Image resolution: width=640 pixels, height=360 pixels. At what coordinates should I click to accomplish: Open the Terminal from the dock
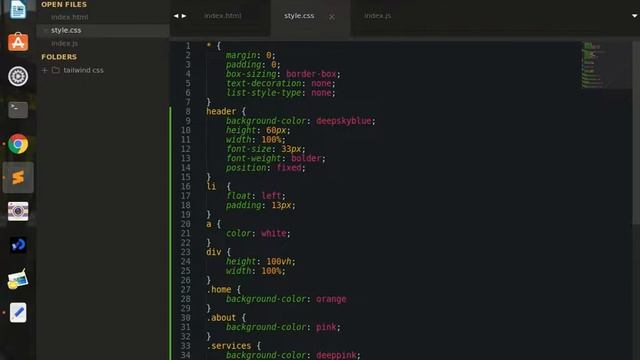click(x=18, y=110)
